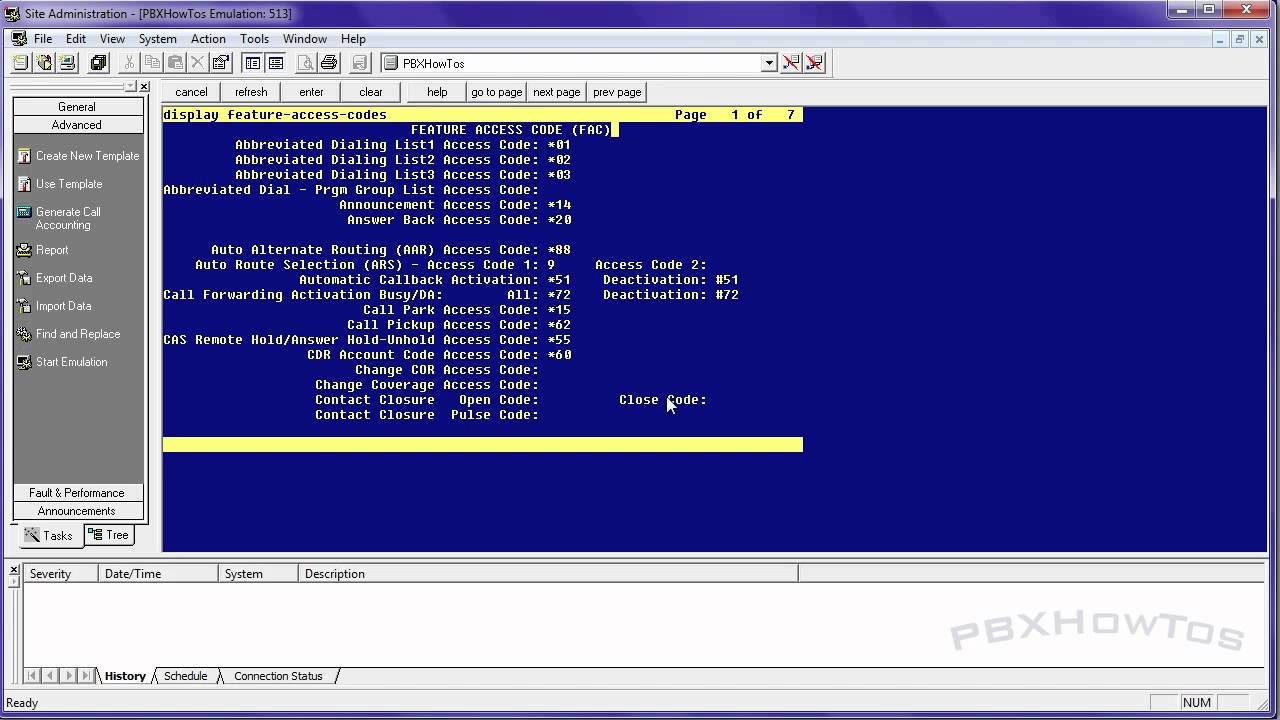
Task: Click the left red disconnect icon
Action: (791, 63)
